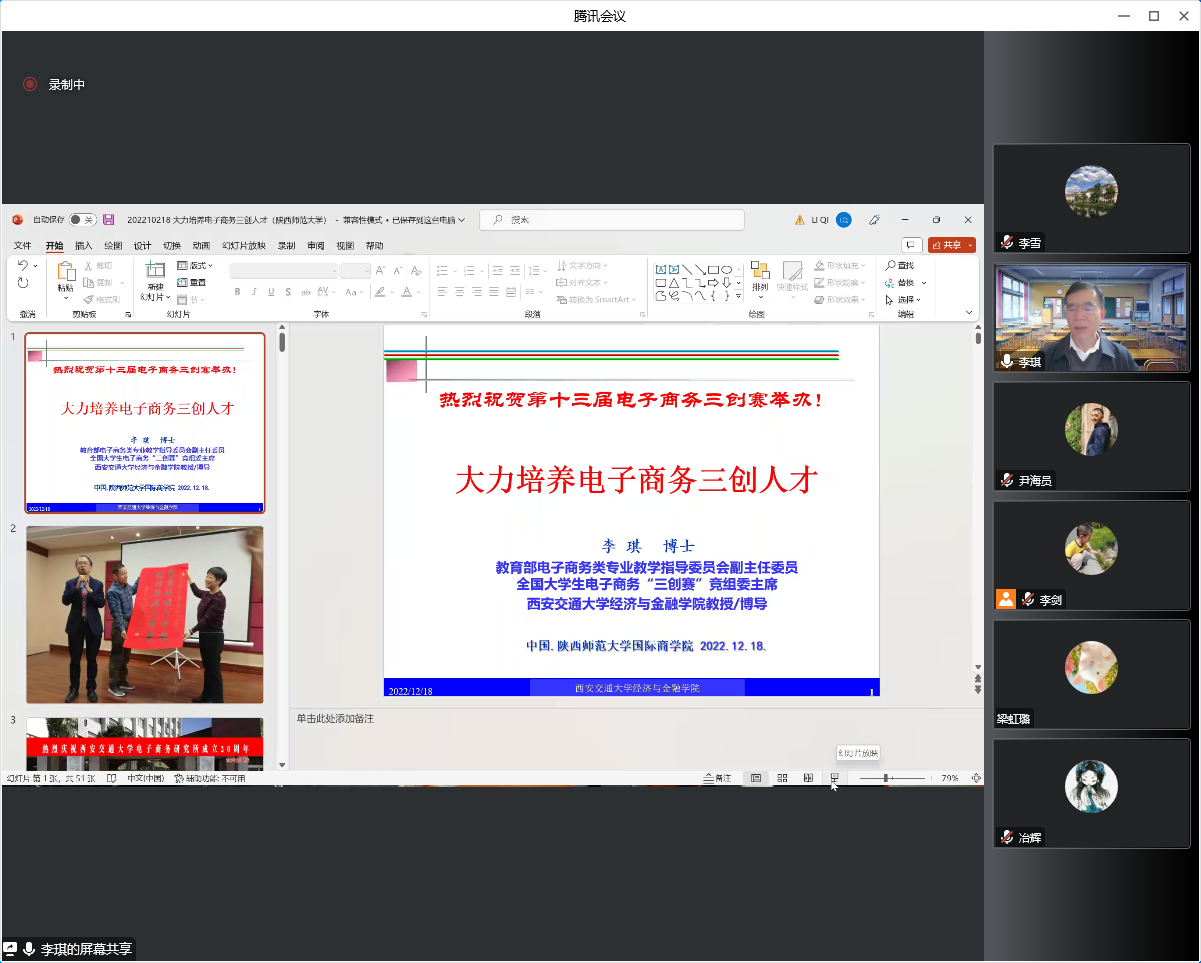Toggle the 自动保存 AutoSave switch
Screen dimensions: 1201x963
click(x=82, y=220)
